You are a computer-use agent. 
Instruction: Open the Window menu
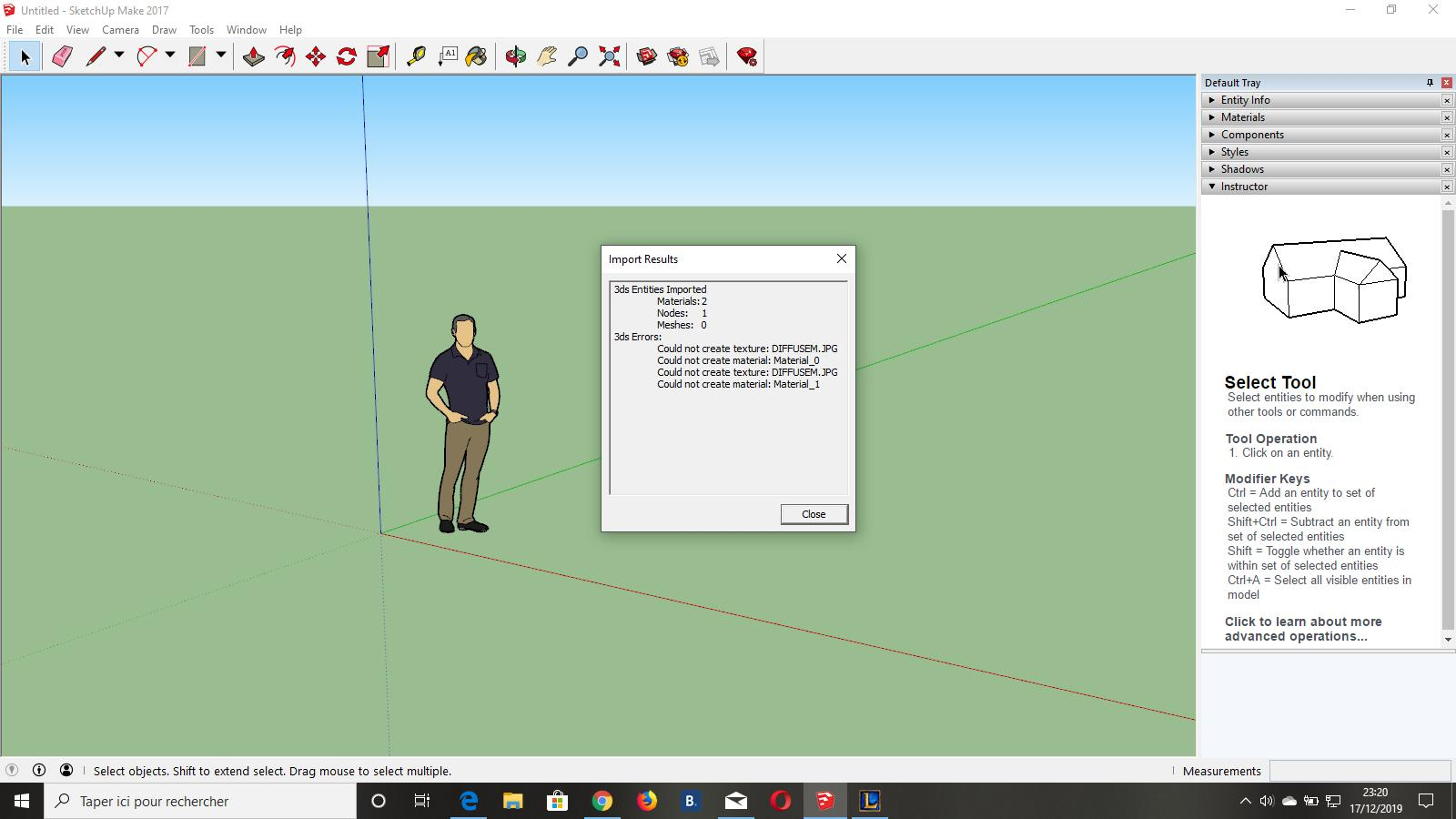point(247,30)
